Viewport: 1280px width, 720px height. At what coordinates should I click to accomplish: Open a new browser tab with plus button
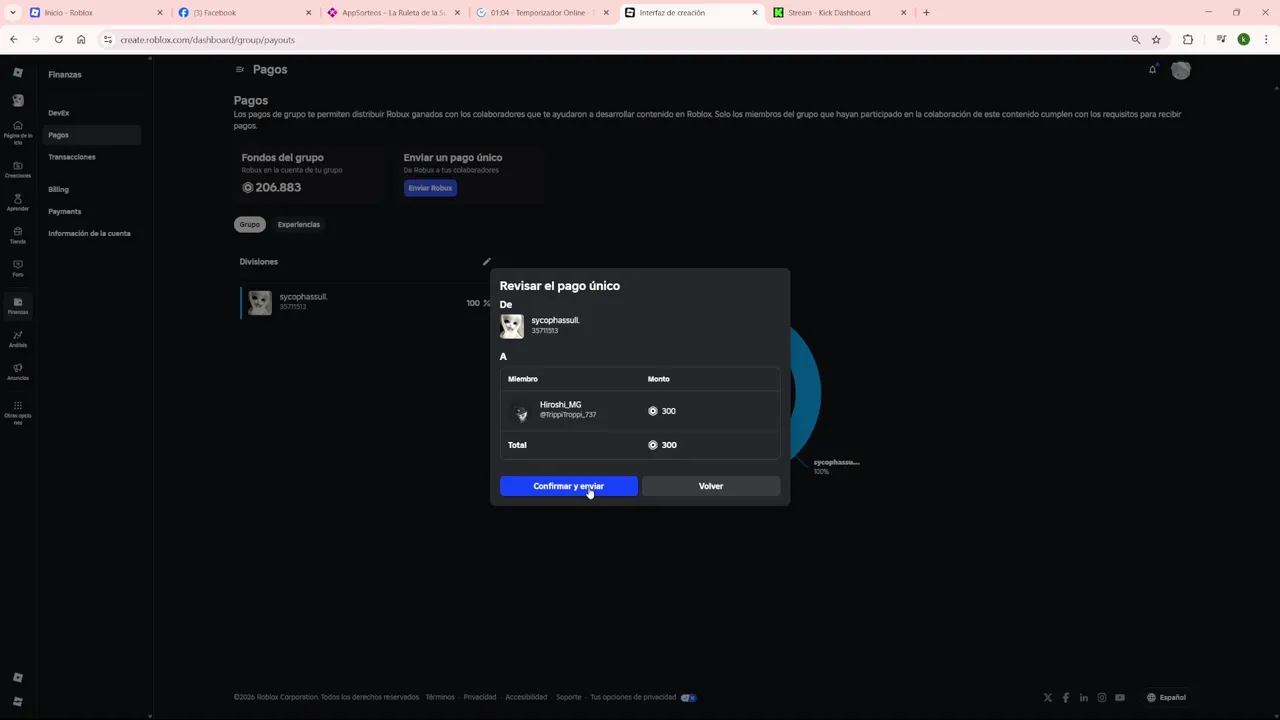point(926,13)
